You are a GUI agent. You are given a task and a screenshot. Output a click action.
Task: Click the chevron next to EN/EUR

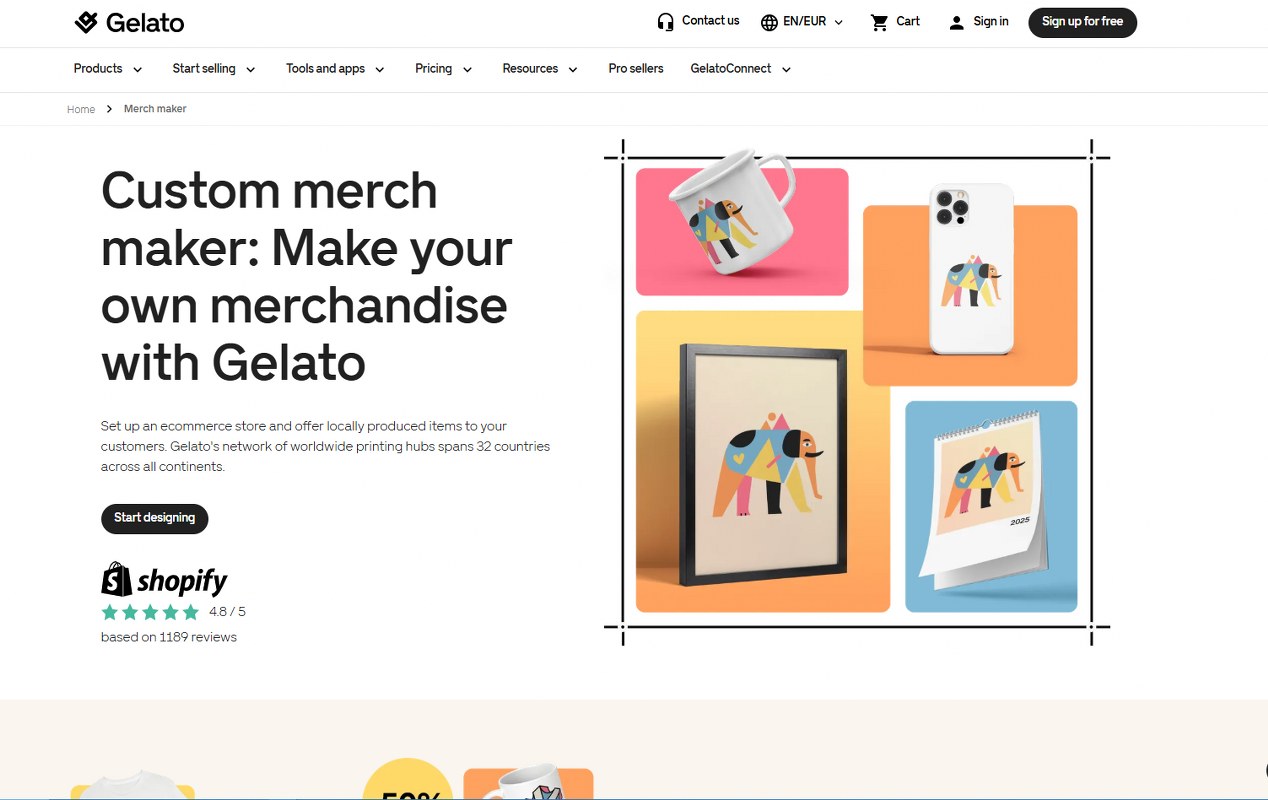[838, 22]
